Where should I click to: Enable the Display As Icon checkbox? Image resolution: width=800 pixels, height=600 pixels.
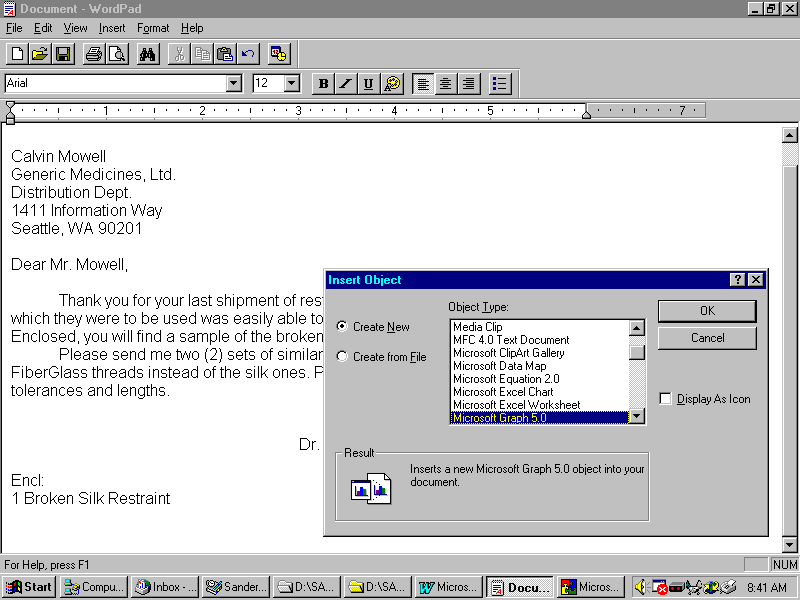[x=666, y=399]
